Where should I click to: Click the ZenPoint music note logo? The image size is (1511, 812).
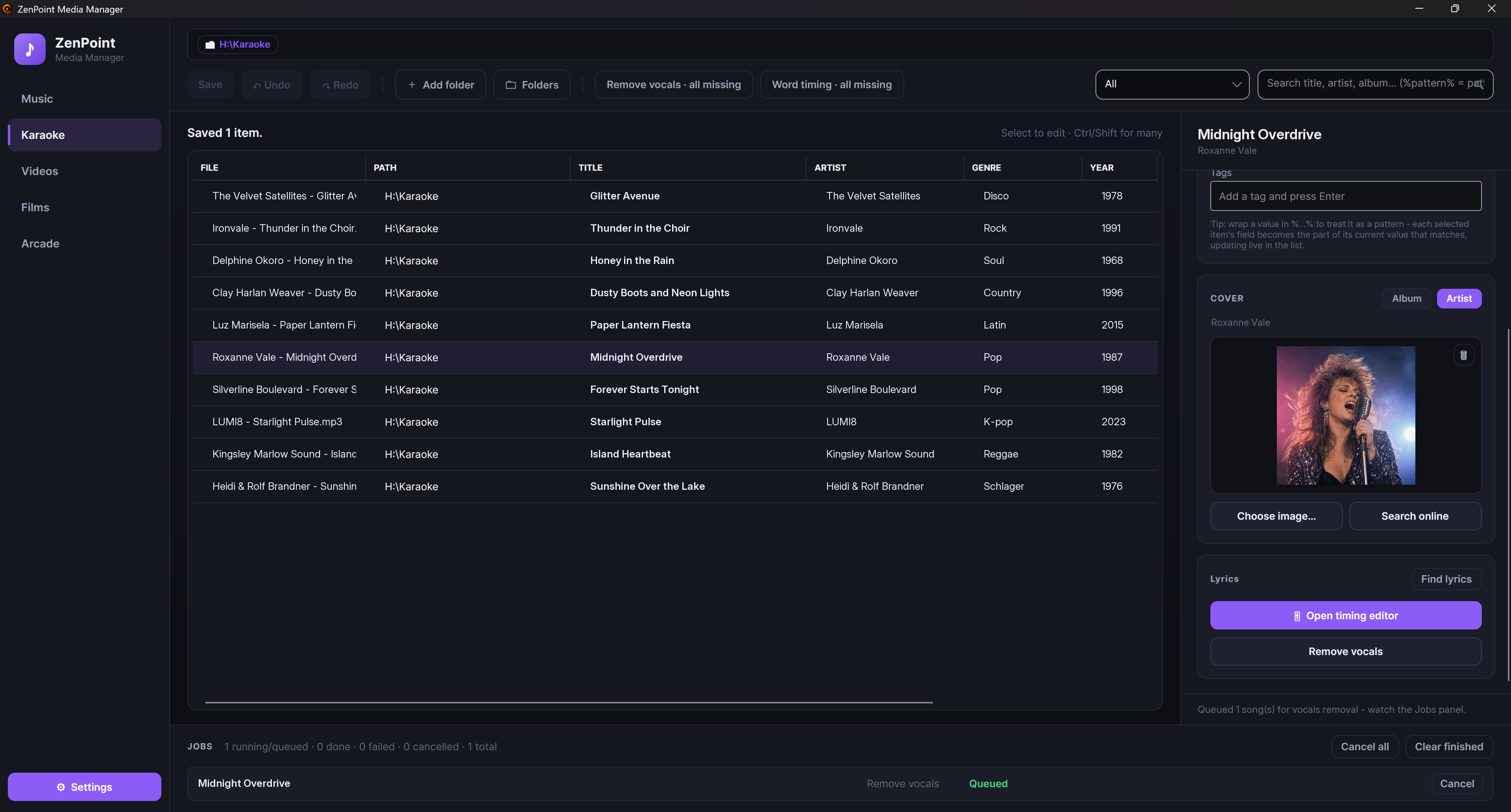(30, 49)
